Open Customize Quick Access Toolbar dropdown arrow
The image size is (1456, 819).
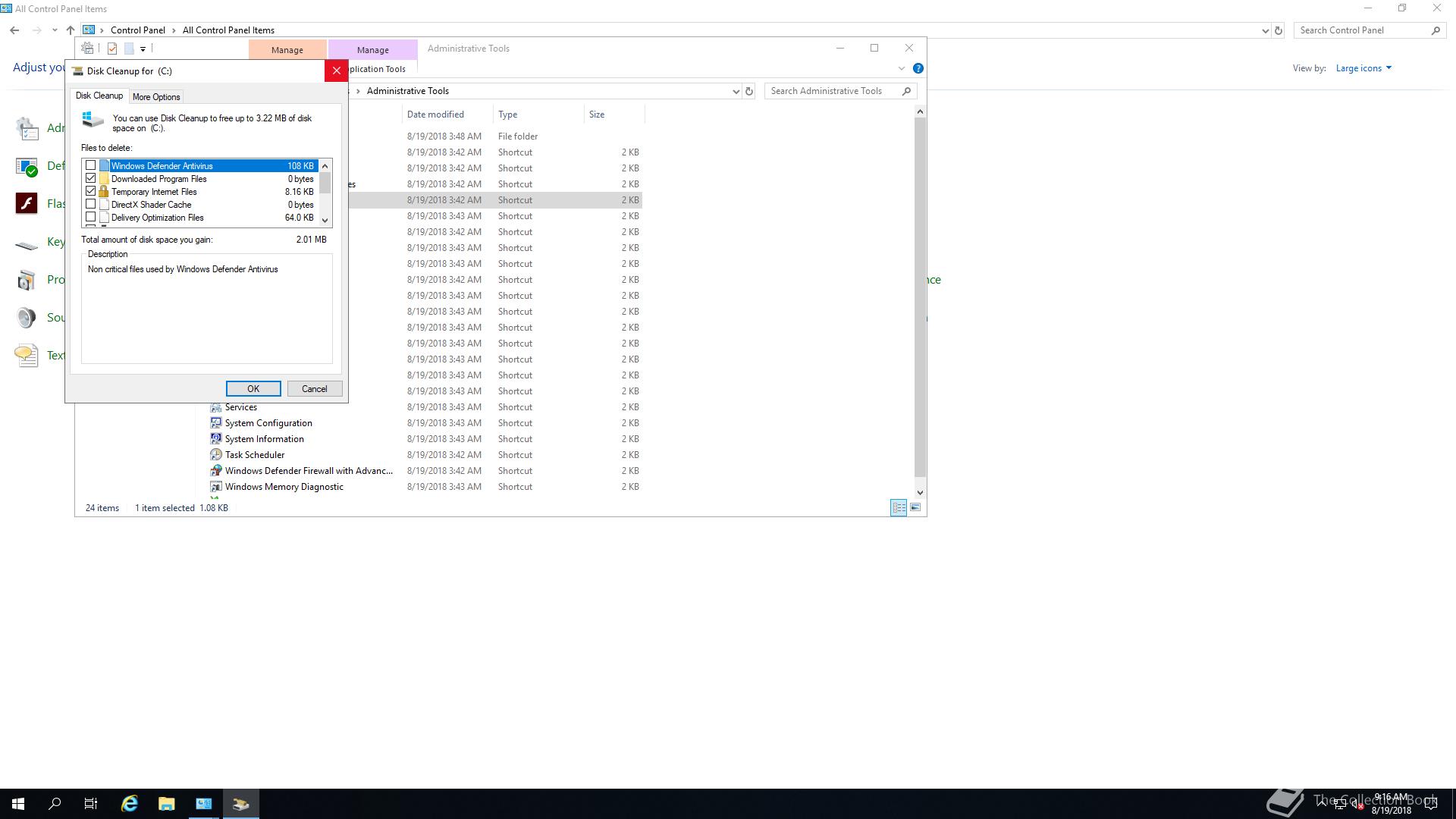[x=143, y=49]
